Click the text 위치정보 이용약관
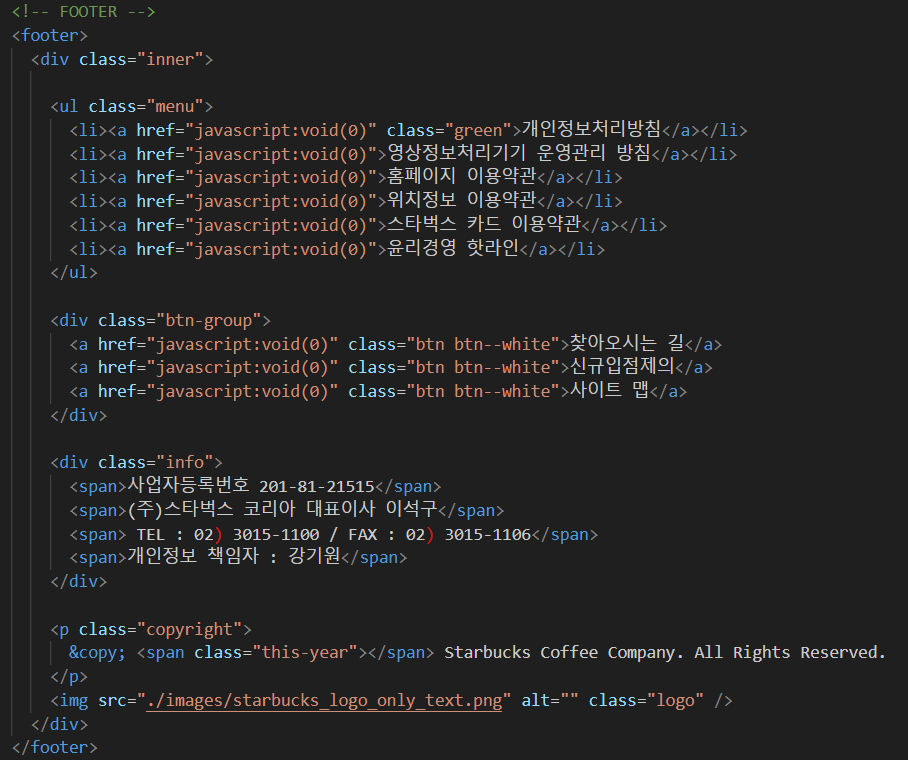This screenshot has width=908, height=760. click(x=462, y=200)
